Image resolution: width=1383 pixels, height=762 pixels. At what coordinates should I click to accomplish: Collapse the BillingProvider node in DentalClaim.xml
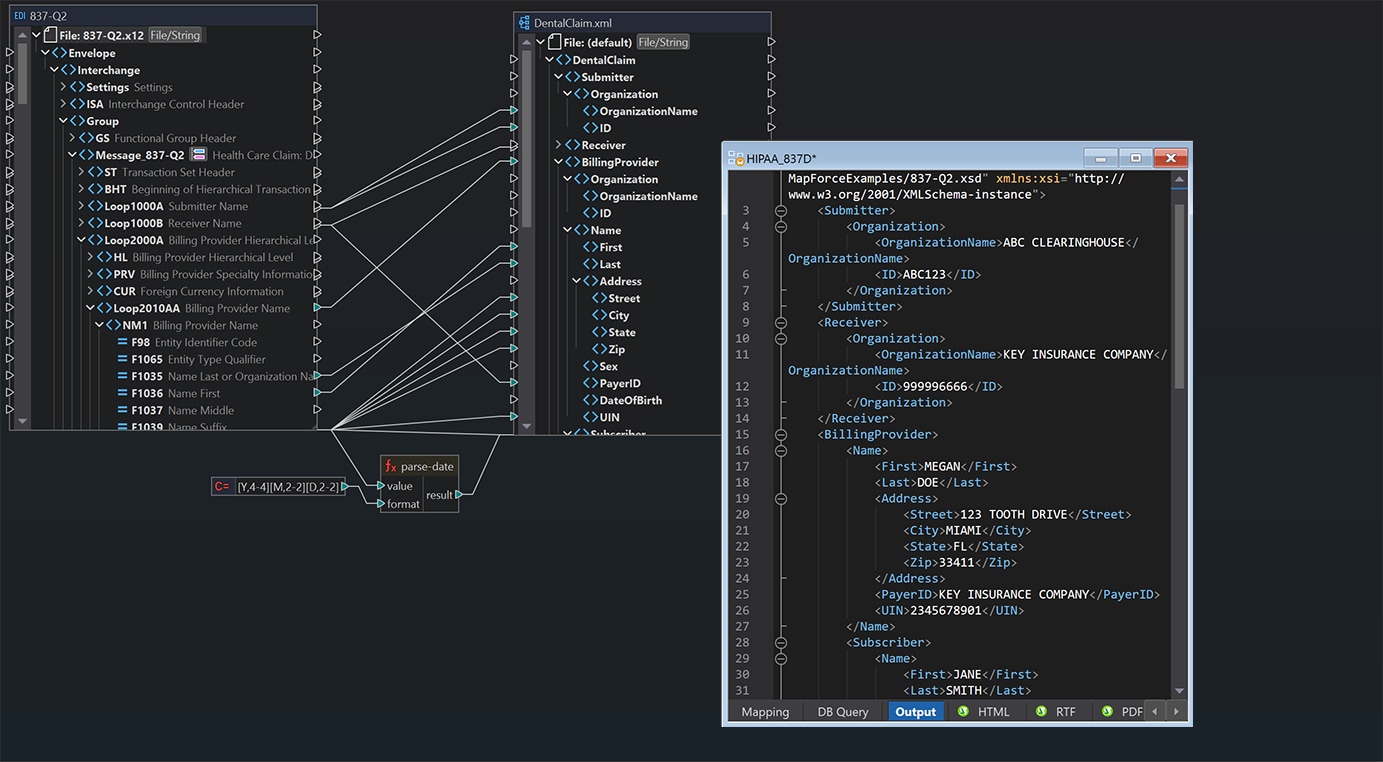click(x=559, y=162)
